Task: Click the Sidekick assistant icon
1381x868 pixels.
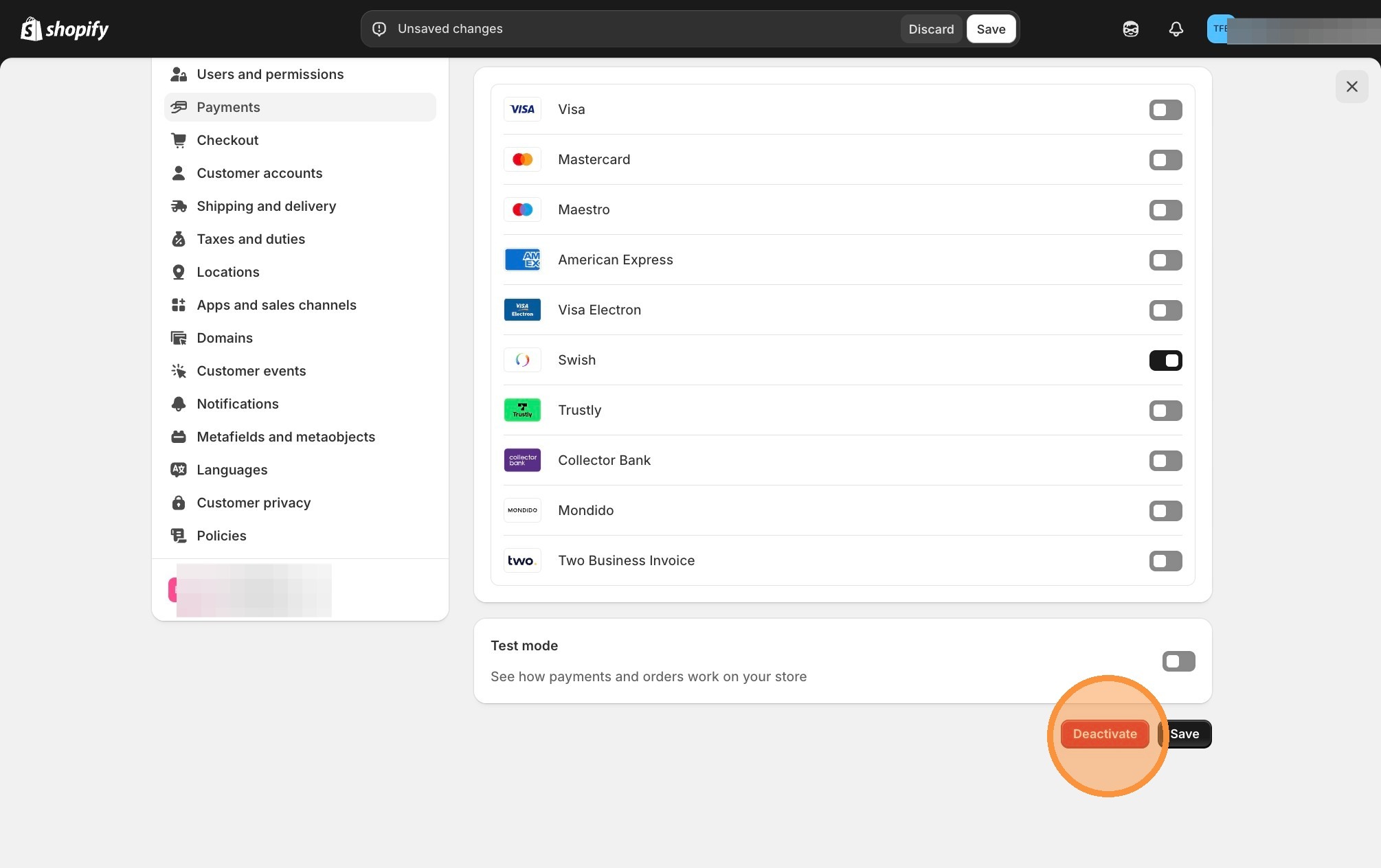Action: tap(1130, 29)
